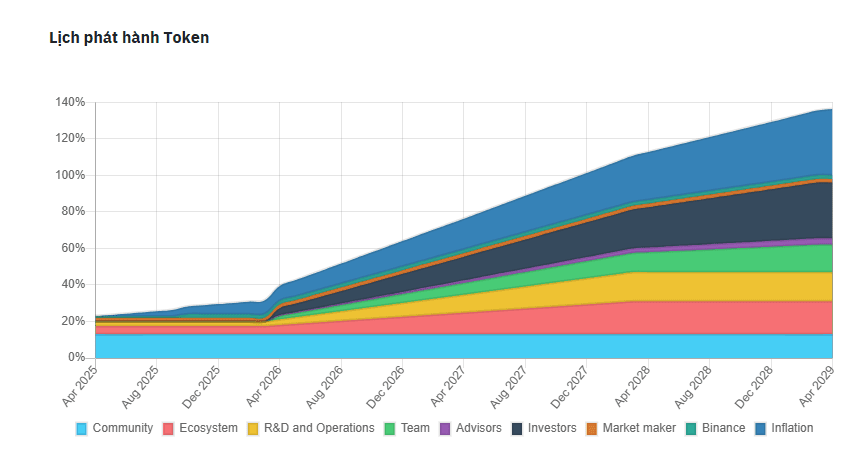Hide the Team series via legend label
The height and width of the screenshot is (456, 860).
pos(415,428)
